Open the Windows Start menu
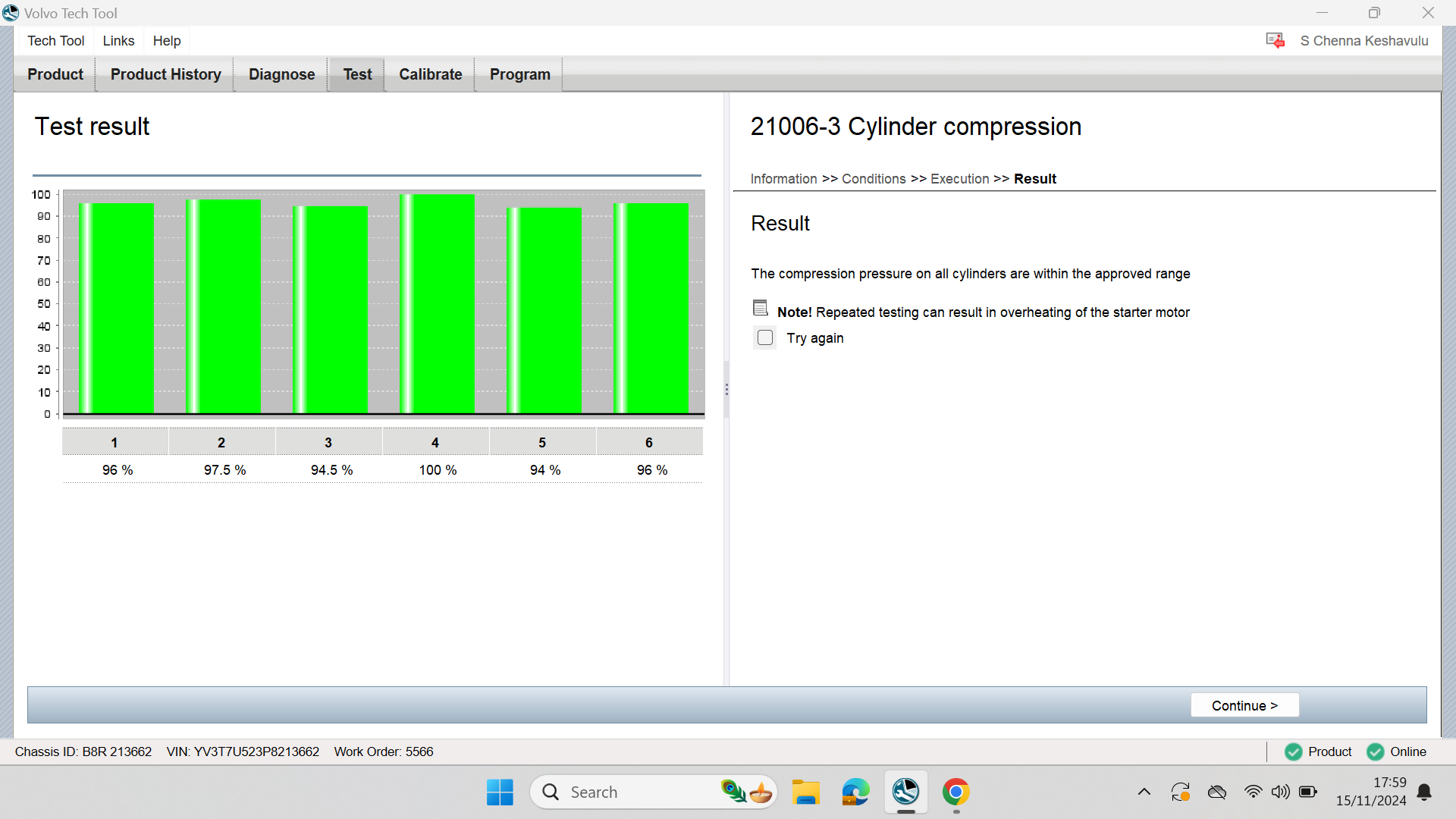This screenshot has height=819, width=1456. point(500,792)
